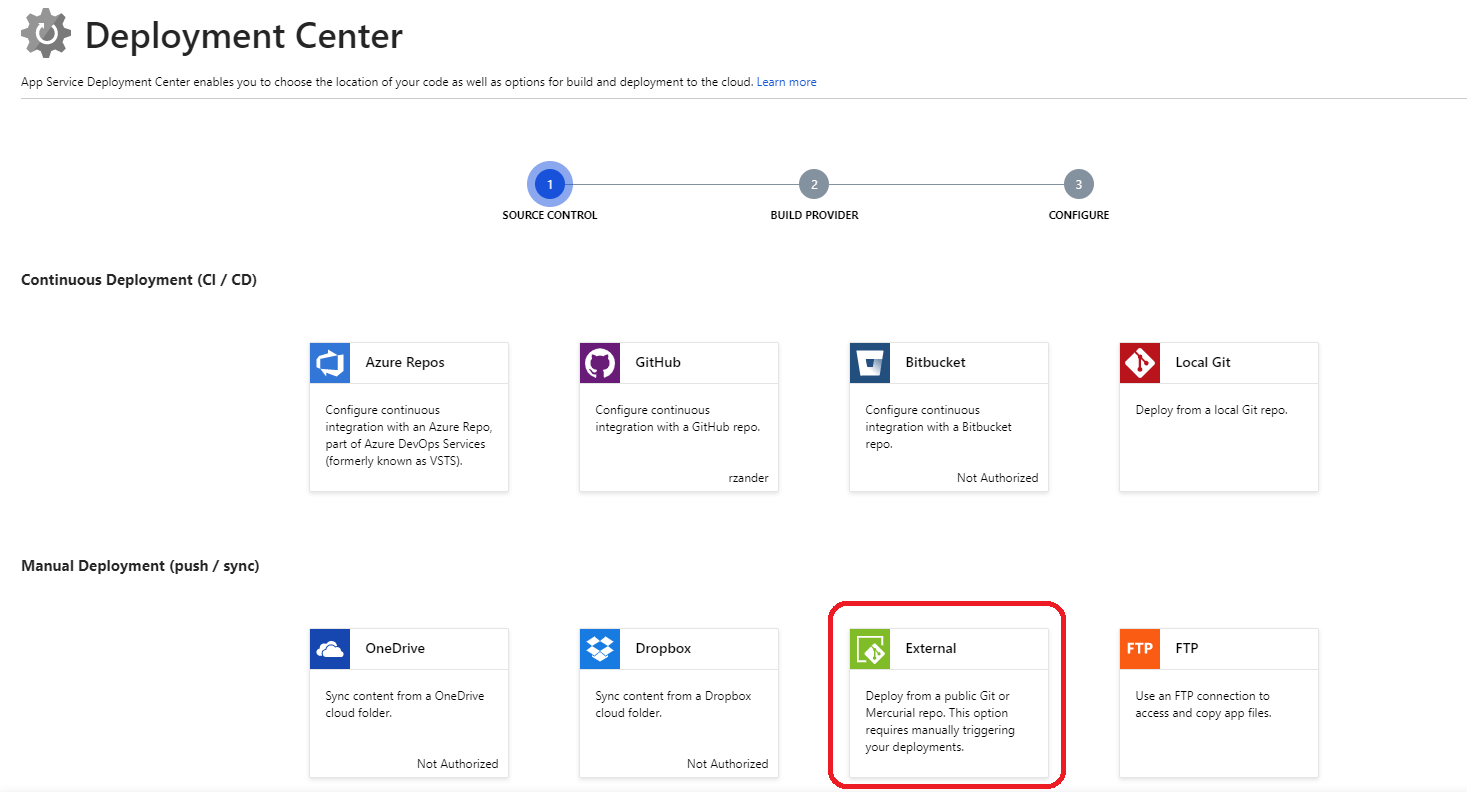Choose the GitHub card title

point(658,363)
